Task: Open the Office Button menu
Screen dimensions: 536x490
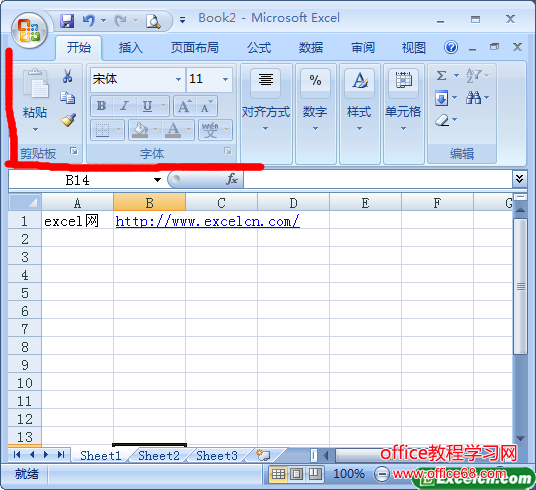Action: point(29,30)
